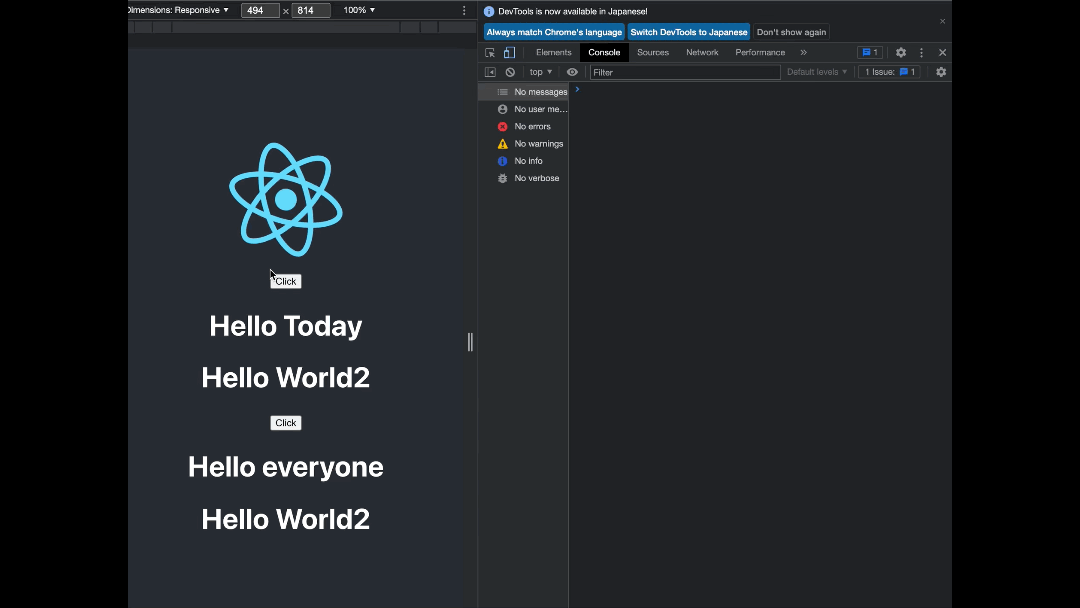Open the Default levels dropdown
Image resolution: width=1080 pixels, height=608 pixels.
click(x=817, y=72)
